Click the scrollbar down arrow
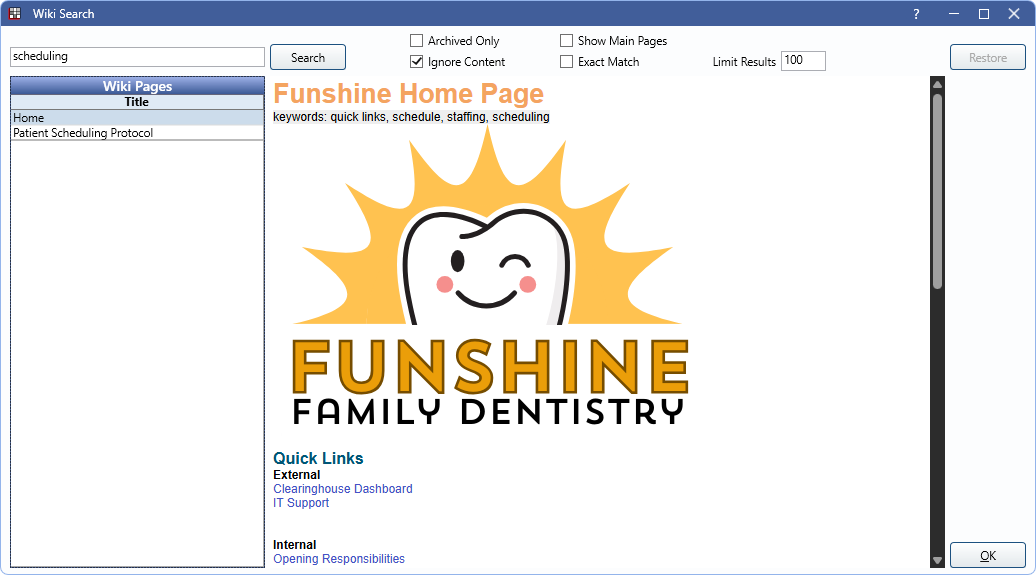Image resolution: width=1036 pixels, height=575 pixels. click(937, 561)
